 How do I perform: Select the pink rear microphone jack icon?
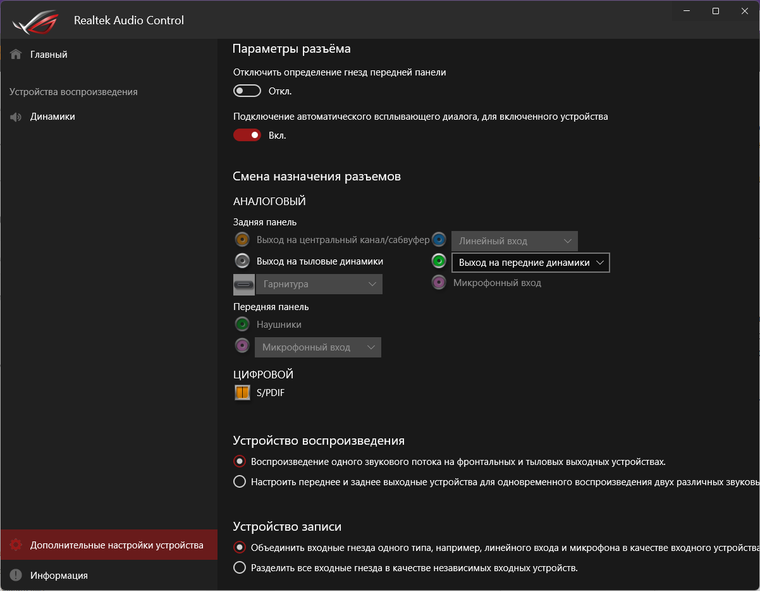coord(439,282)
